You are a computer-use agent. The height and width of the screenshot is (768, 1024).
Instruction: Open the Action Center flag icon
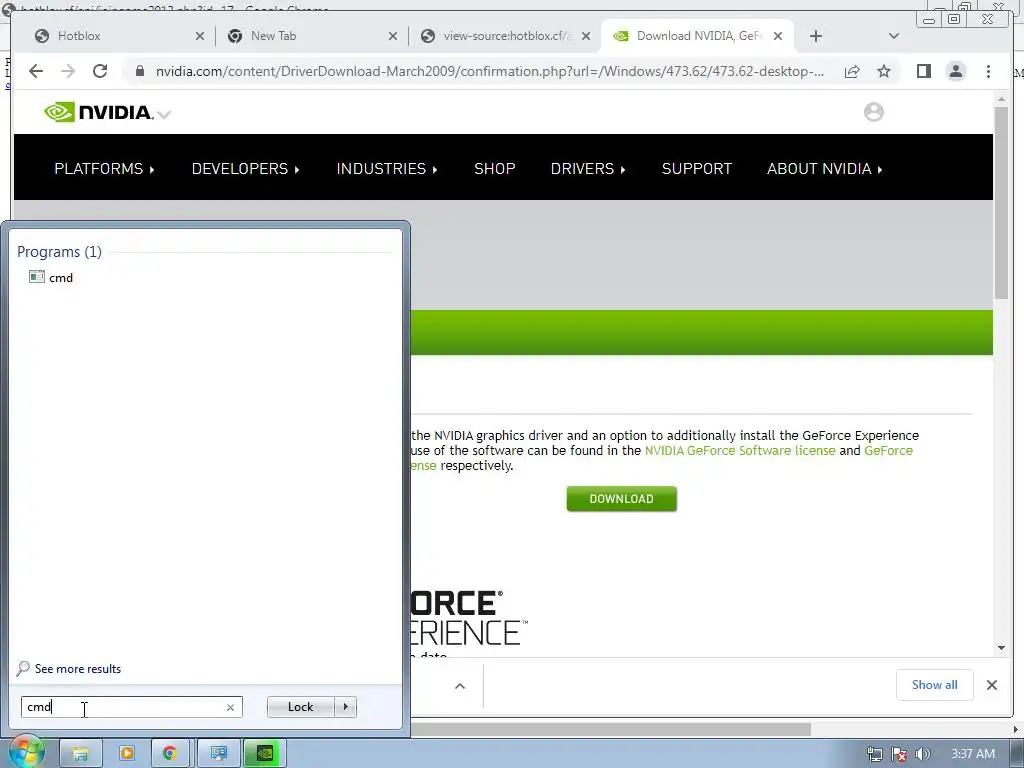click(899, 754)
